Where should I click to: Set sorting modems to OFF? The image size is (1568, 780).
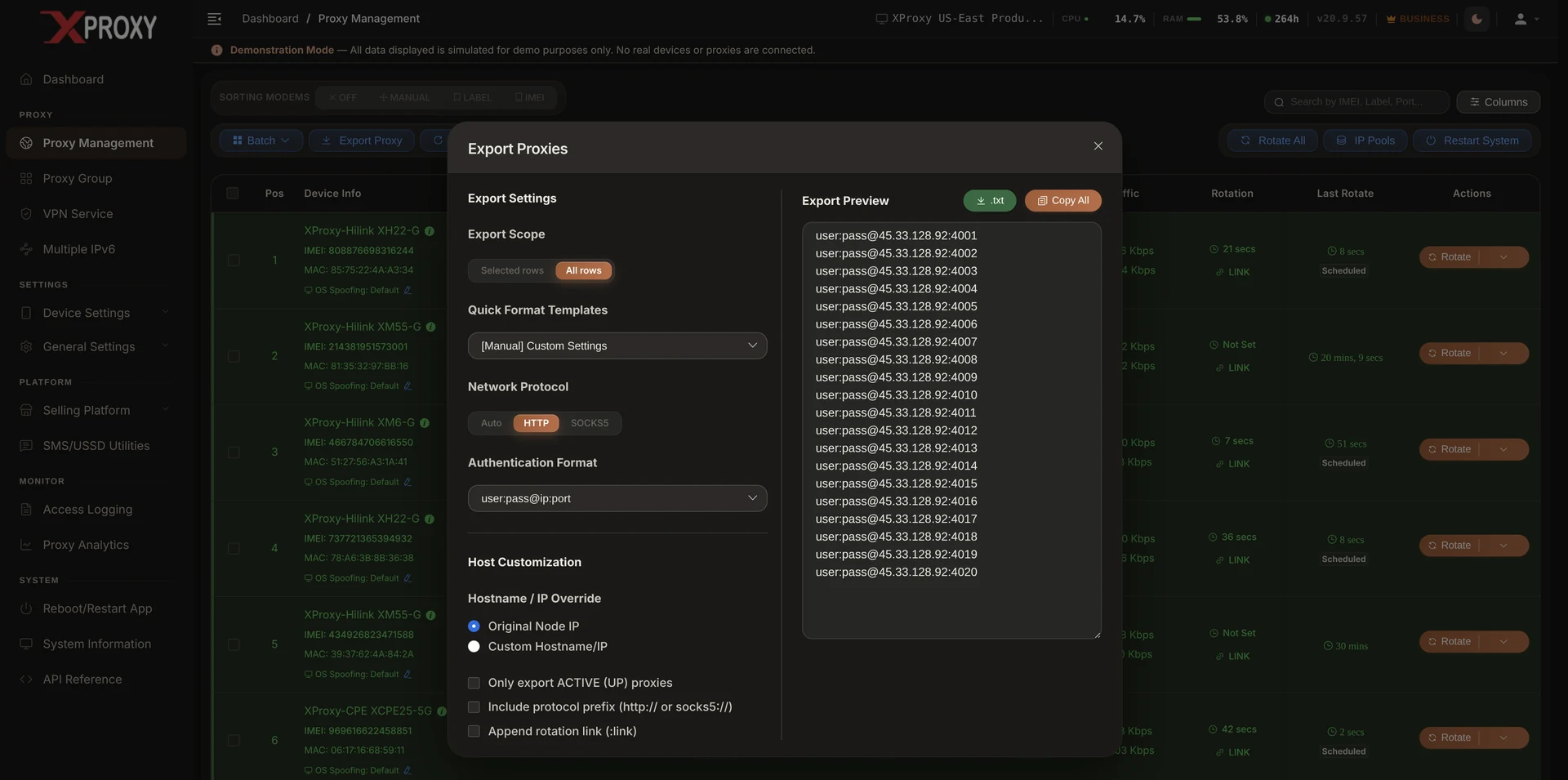(343, 97)
